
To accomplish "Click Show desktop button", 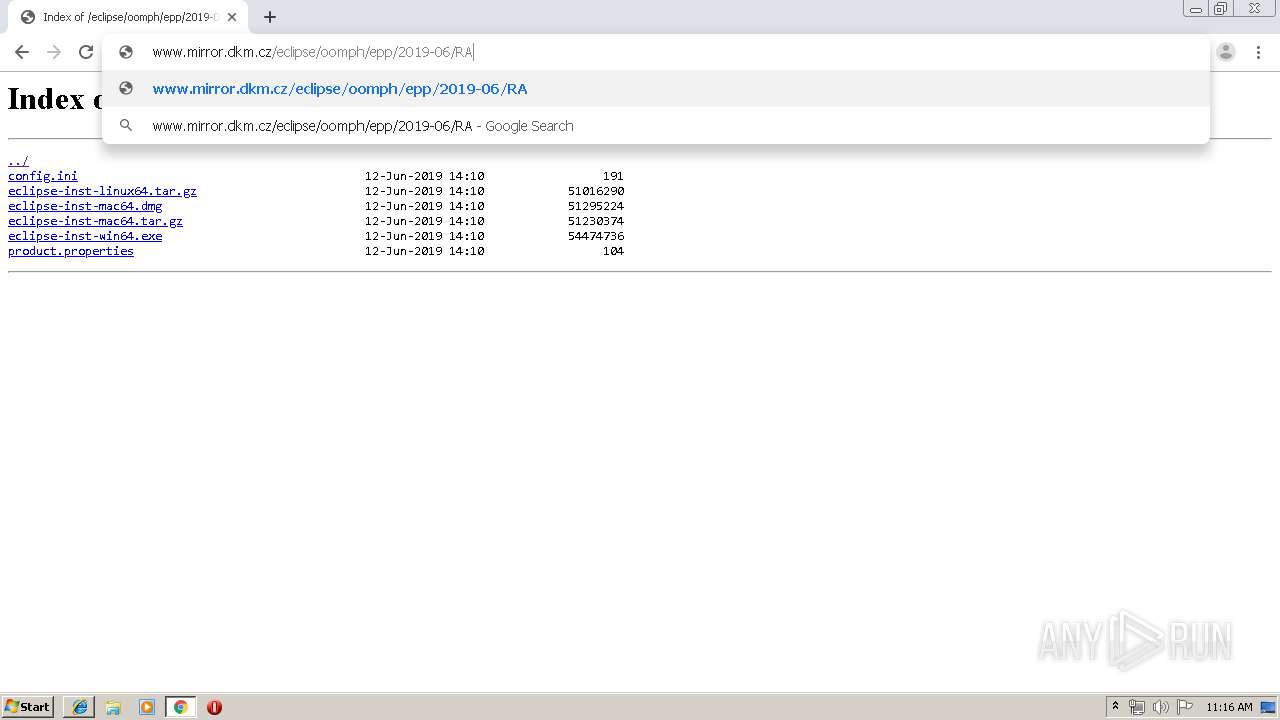I will (1268, 707).
